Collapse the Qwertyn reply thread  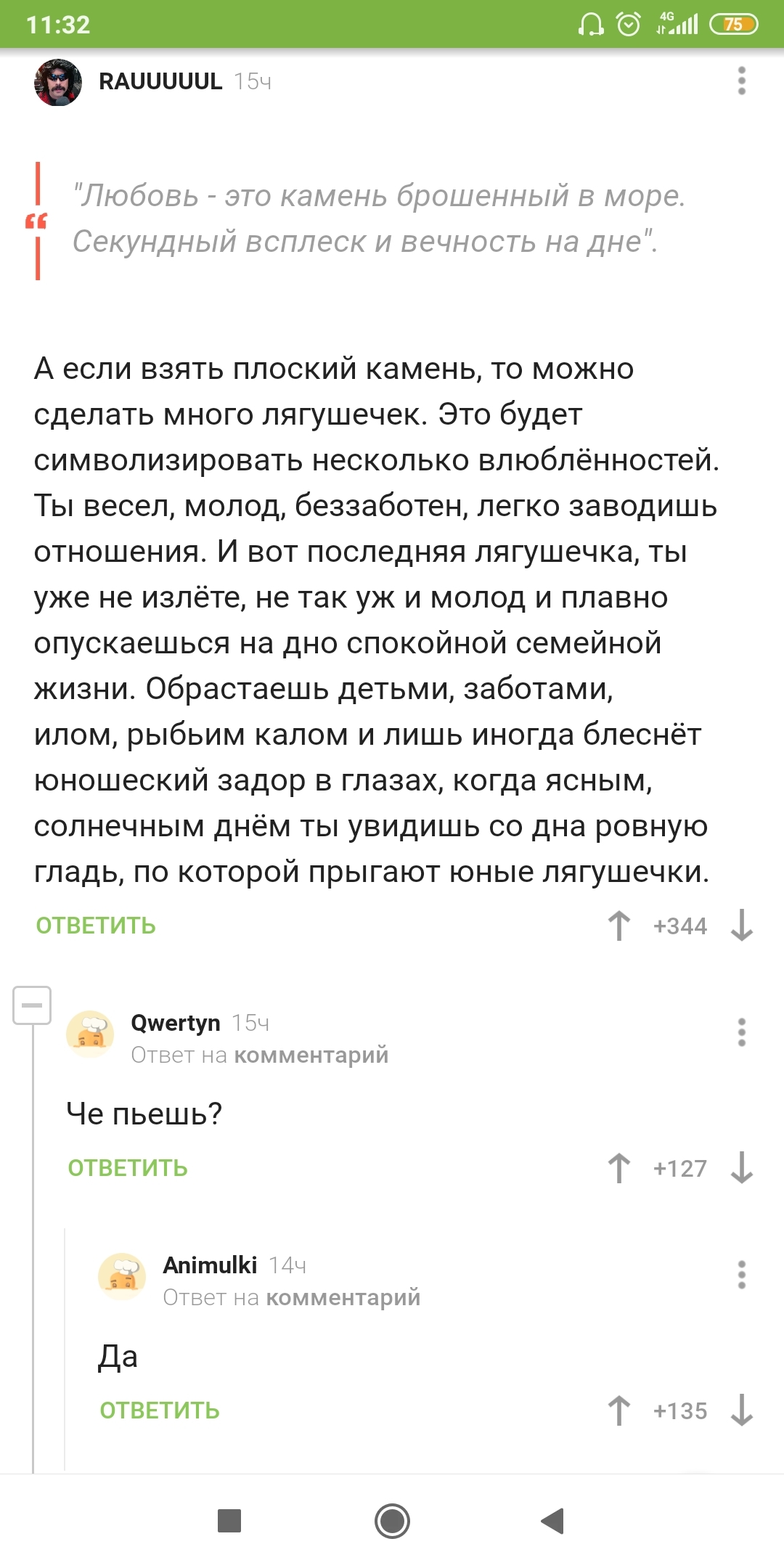coord(32,1005)
